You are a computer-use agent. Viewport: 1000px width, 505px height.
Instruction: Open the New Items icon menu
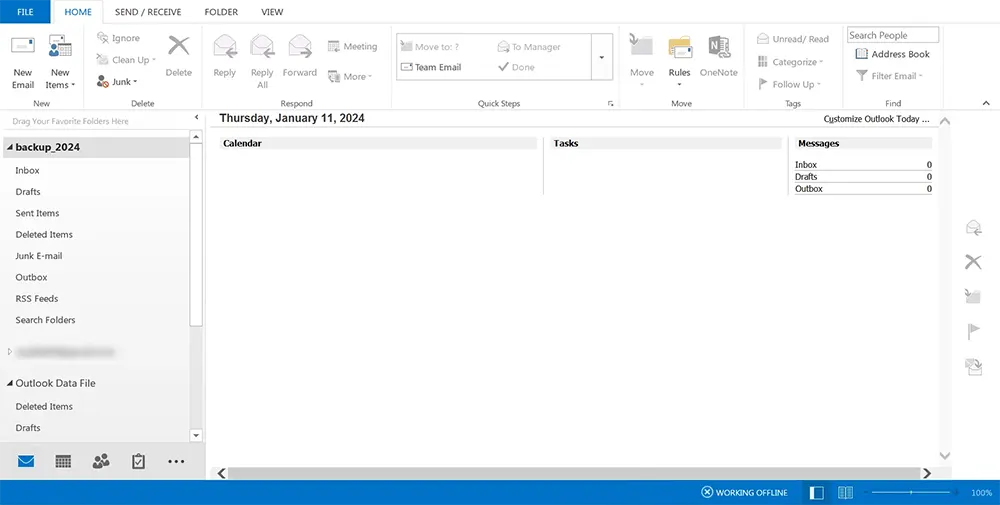pyautogui.click(x=60, y=47)
